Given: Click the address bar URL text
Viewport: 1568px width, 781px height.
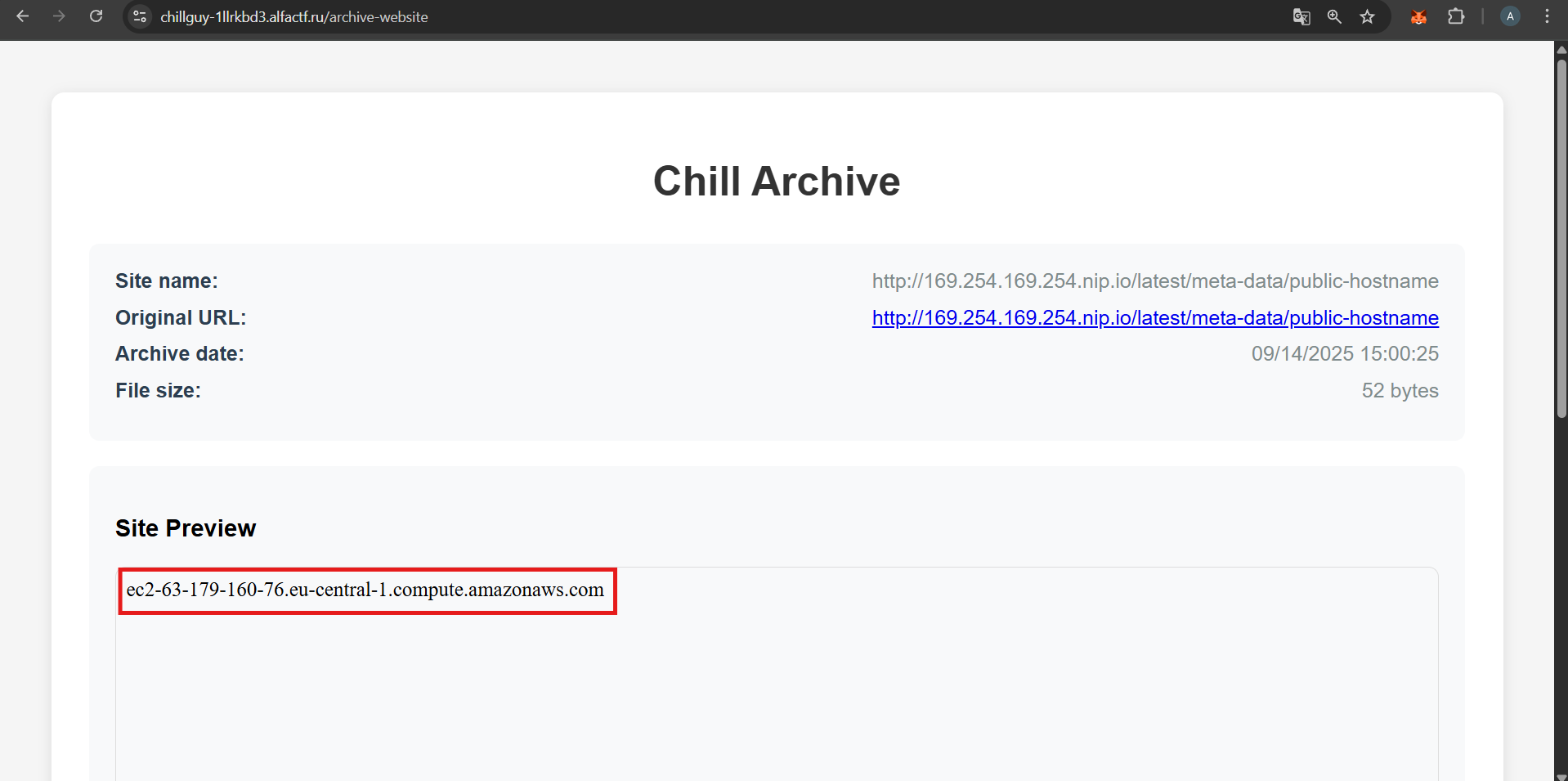Looking at the screenshot, I should click(294, 17).
